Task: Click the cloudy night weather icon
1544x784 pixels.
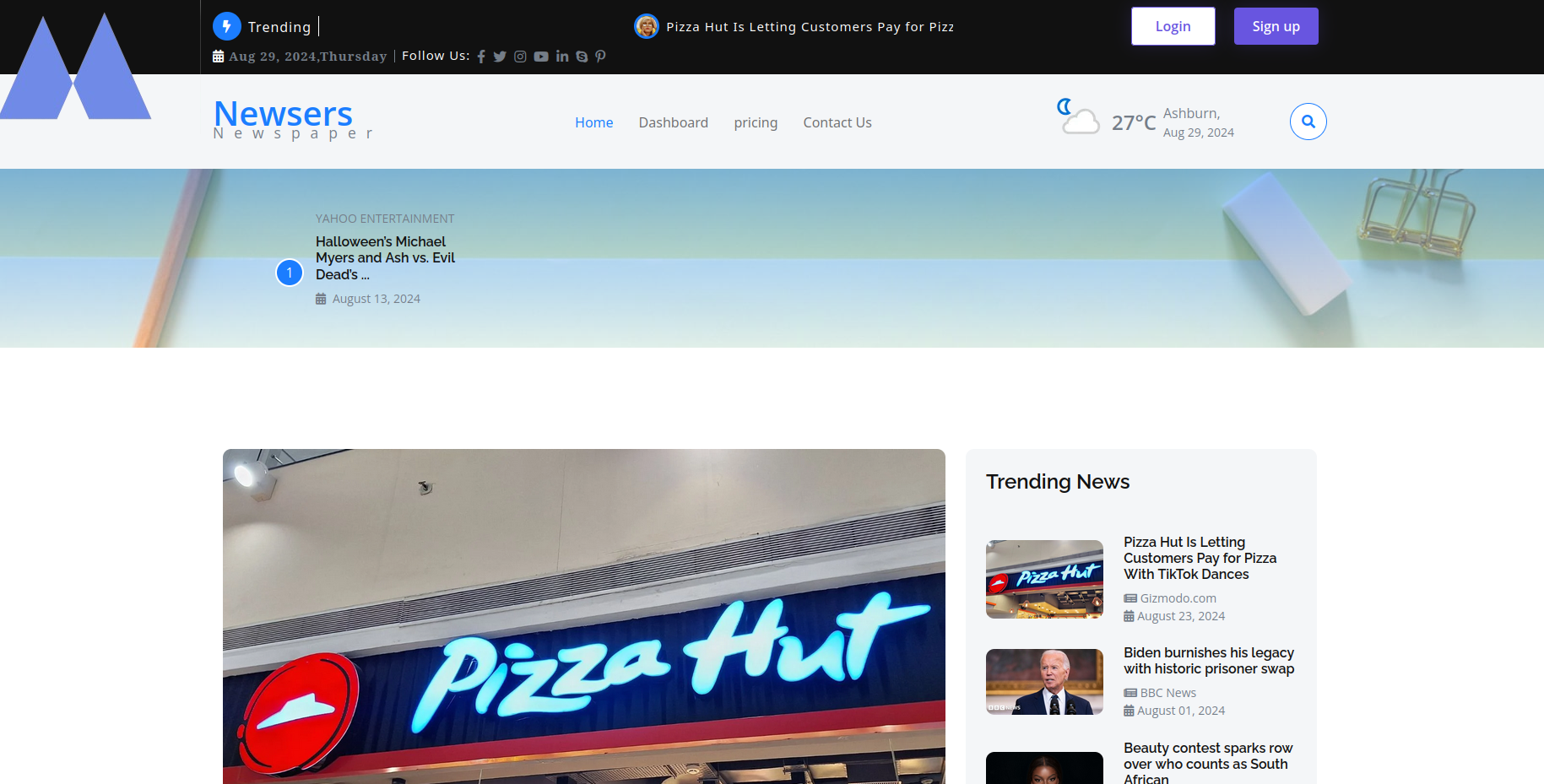Action: 1078,116
